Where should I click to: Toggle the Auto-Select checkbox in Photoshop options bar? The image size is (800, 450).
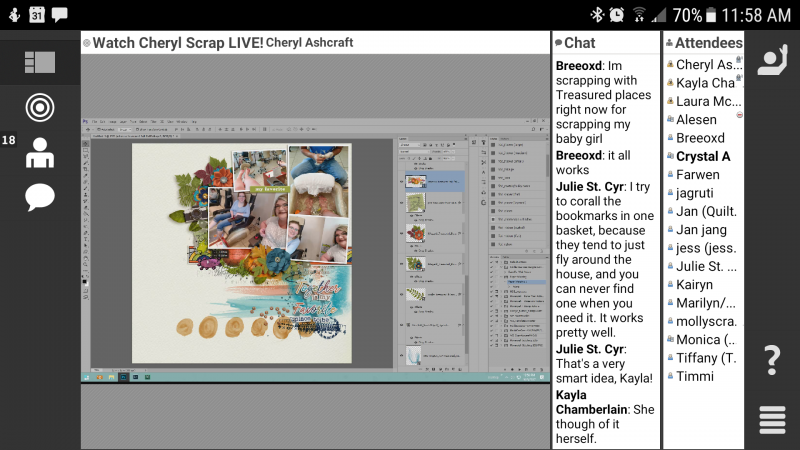coord(99,130)
